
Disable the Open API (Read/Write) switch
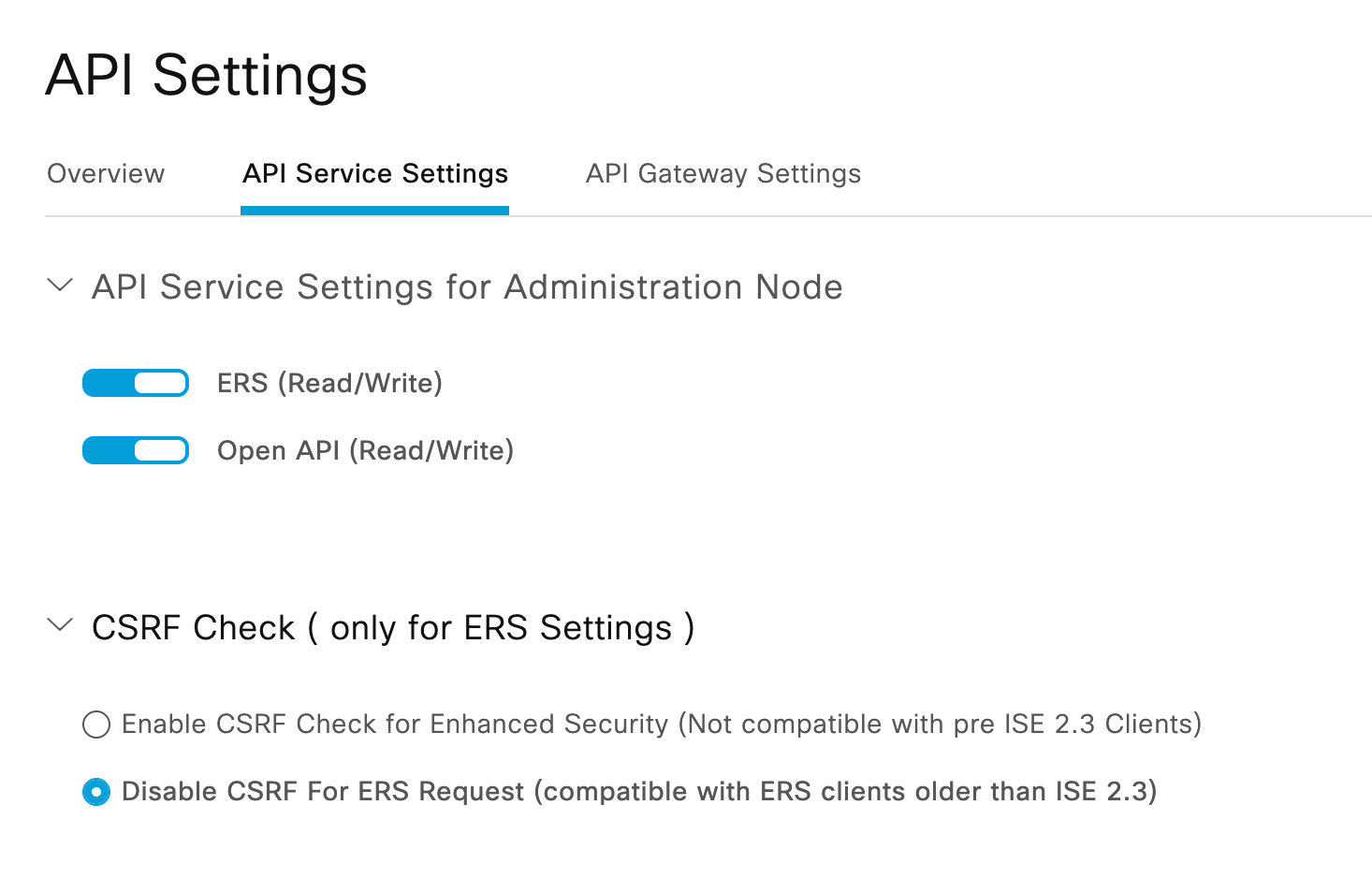pyautogui.click(x=136, y=450)
